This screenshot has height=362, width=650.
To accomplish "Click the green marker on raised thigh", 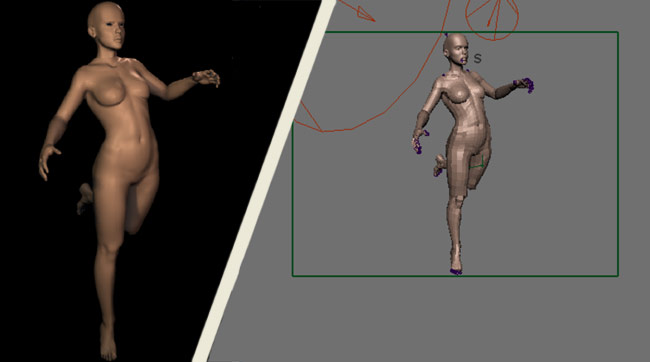I will 478,163.
